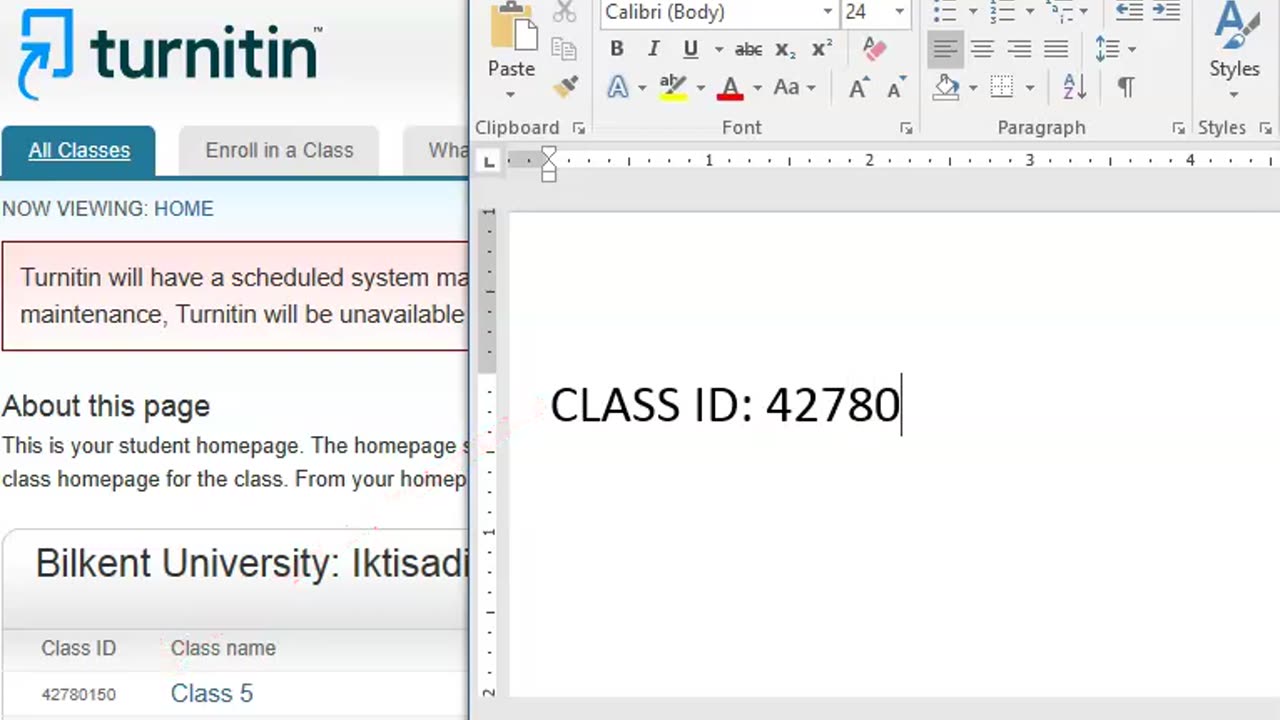Image resolution: width=1280 pixels, height=720 pixels.
Task: Click the Word document text 'CLASS ID: 42780'
Action: 725,405
